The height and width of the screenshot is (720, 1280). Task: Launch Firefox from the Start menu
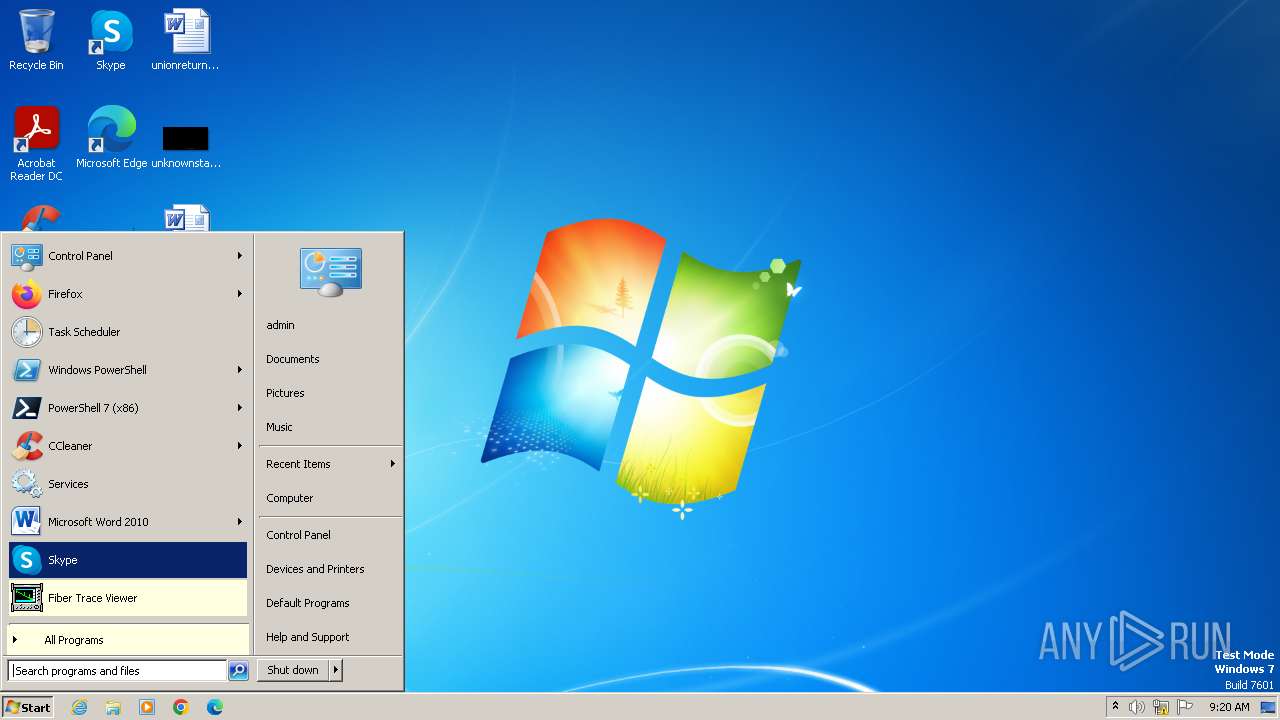127,294
